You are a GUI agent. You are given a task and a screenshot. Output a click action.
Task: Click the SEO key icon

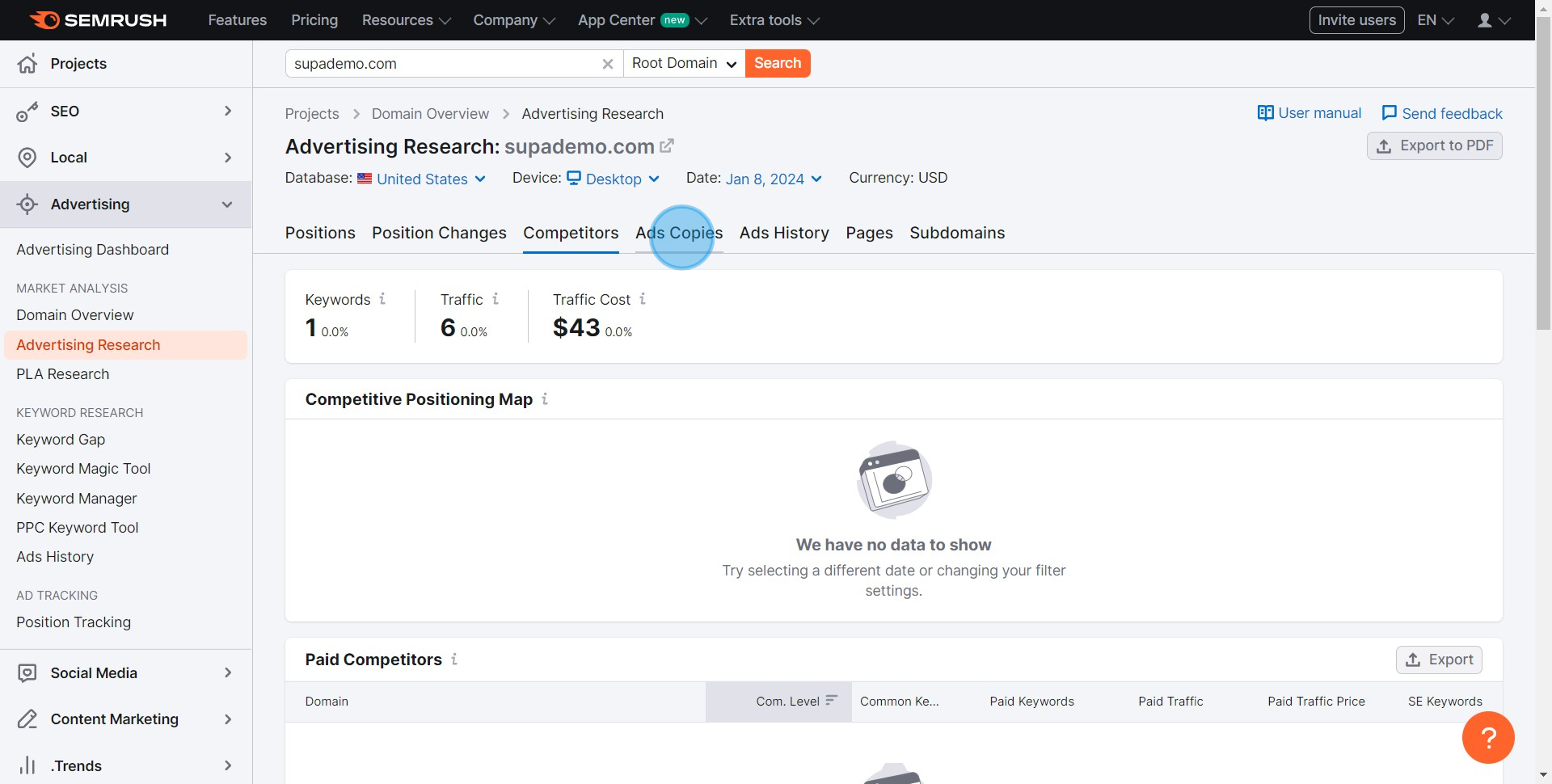[x=27, y=112]
